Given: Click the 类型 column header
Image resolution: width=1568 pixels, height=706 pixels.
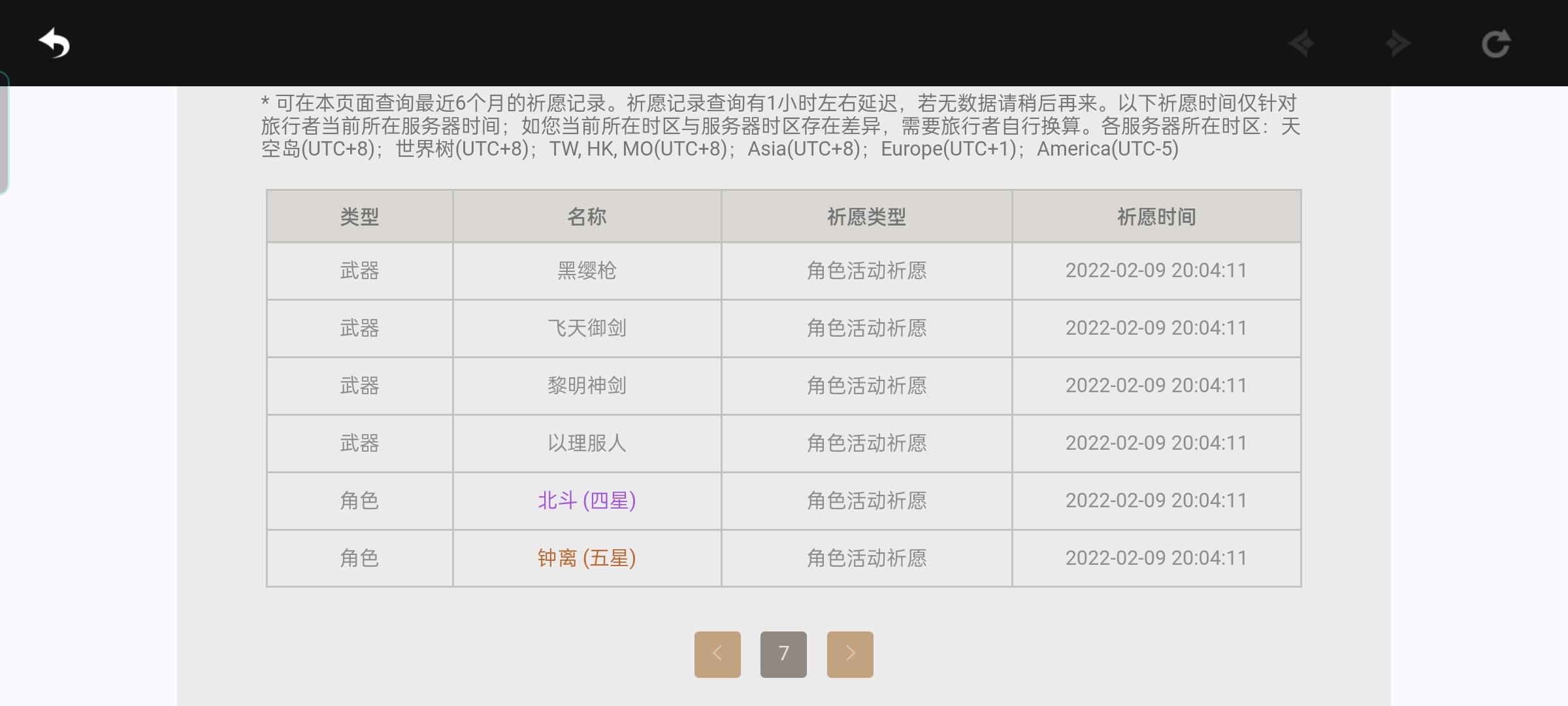Looking at the screenshot, I should 359,216.
